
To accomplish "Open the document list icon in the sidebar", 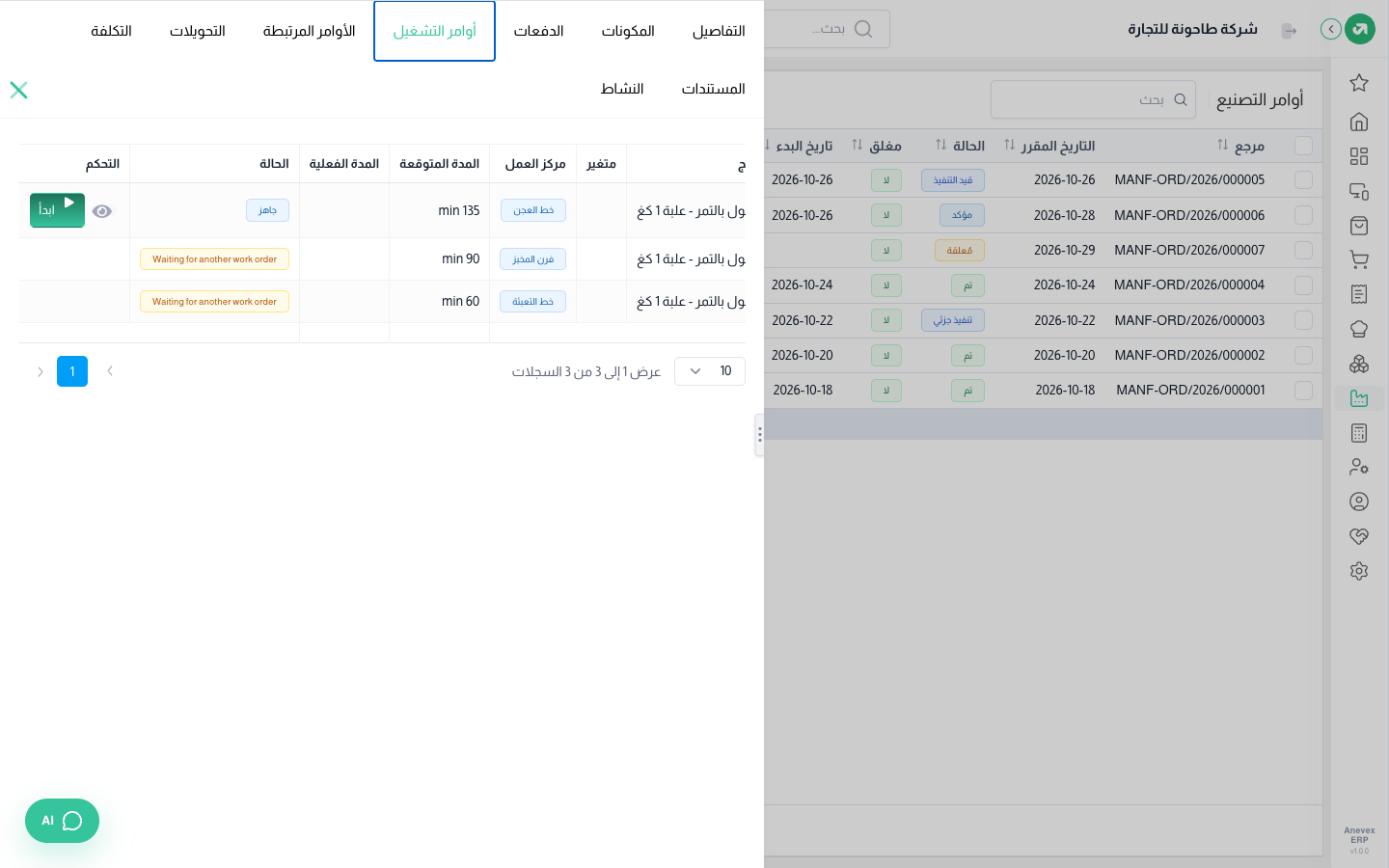I will [x=1359, y=294].
